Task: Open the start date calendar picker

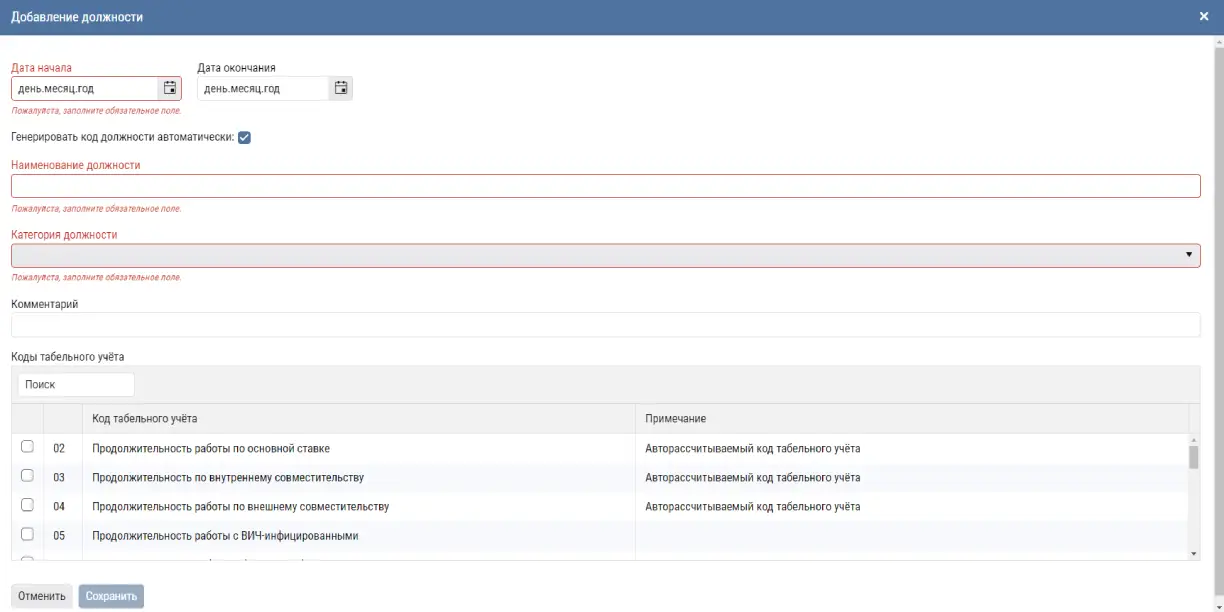Action: coord(170,88)
